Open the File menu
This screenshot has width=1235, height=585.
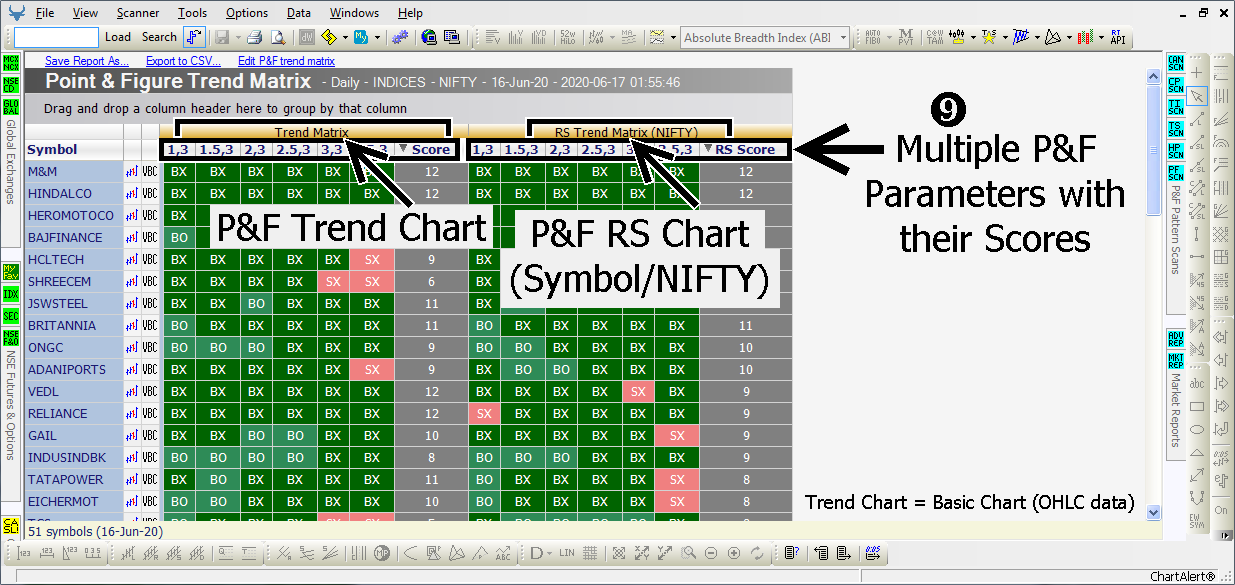45,13
